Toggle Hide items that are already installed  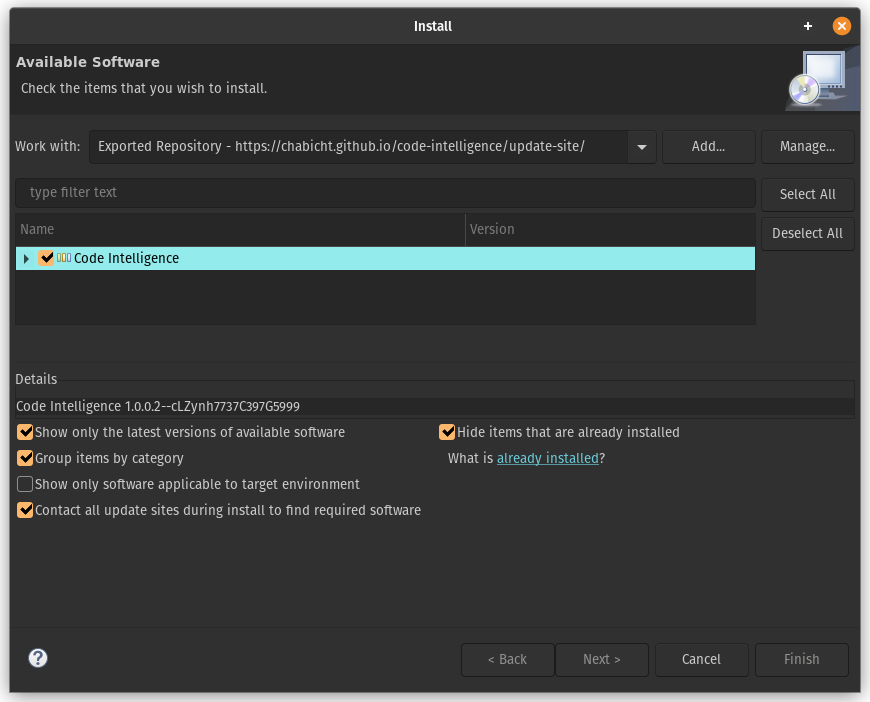click(x=447, y=432)
